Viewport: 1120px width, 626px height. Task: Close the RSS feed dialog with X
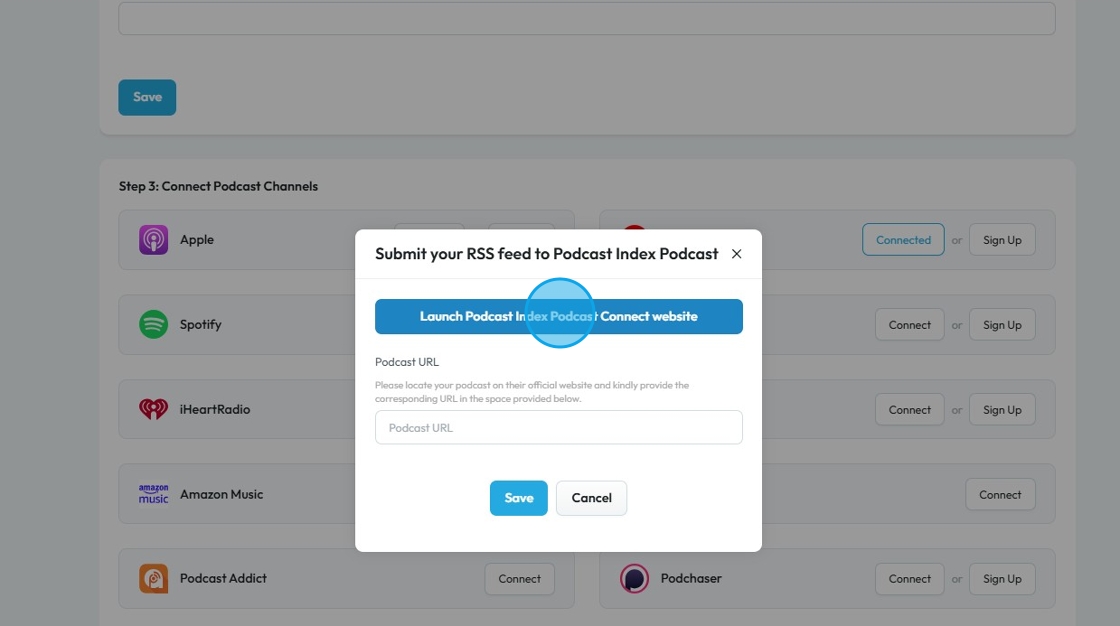[737, 254]
